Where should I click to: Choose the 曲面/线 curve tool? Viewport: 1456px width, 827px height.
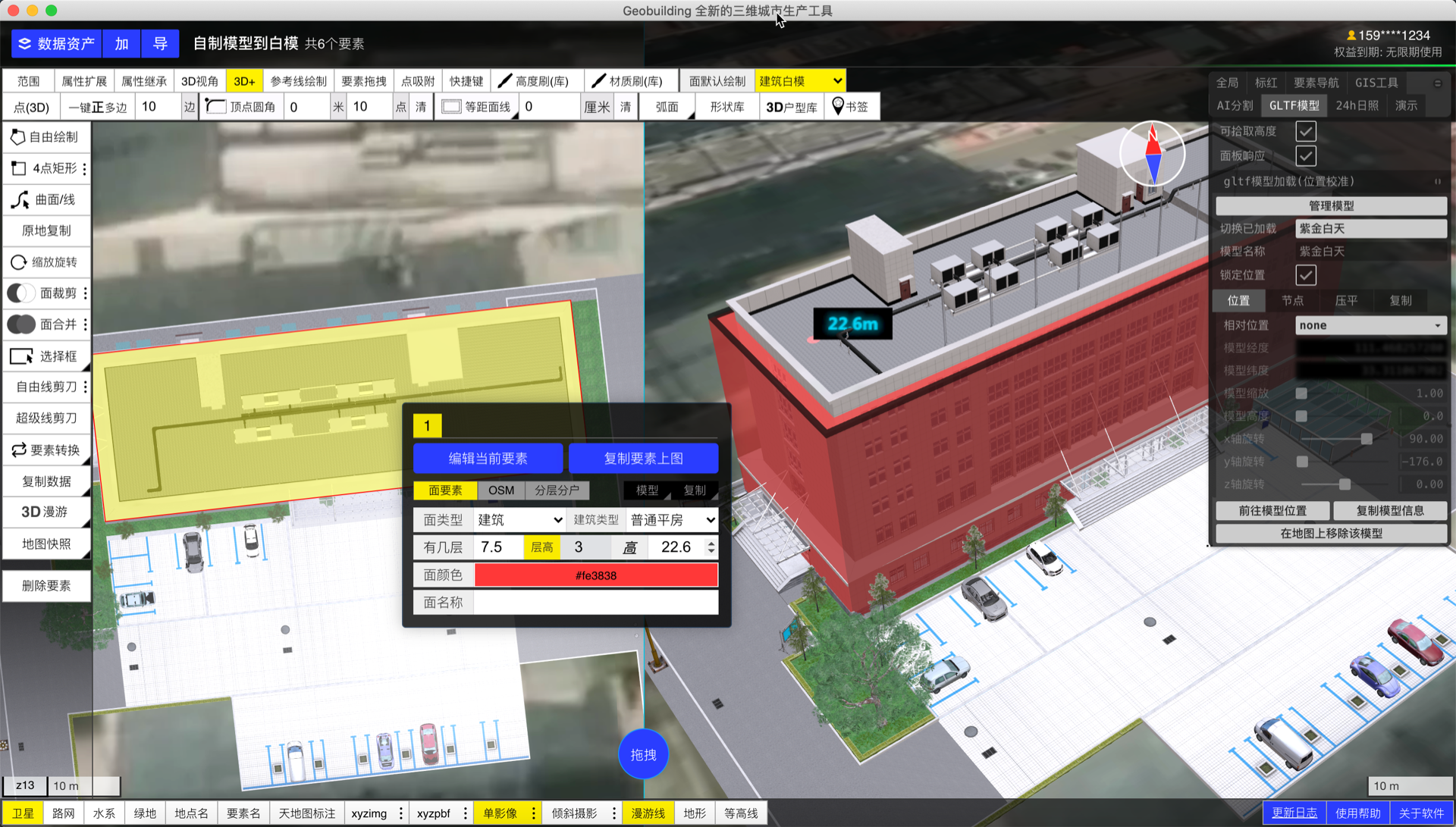45,200
